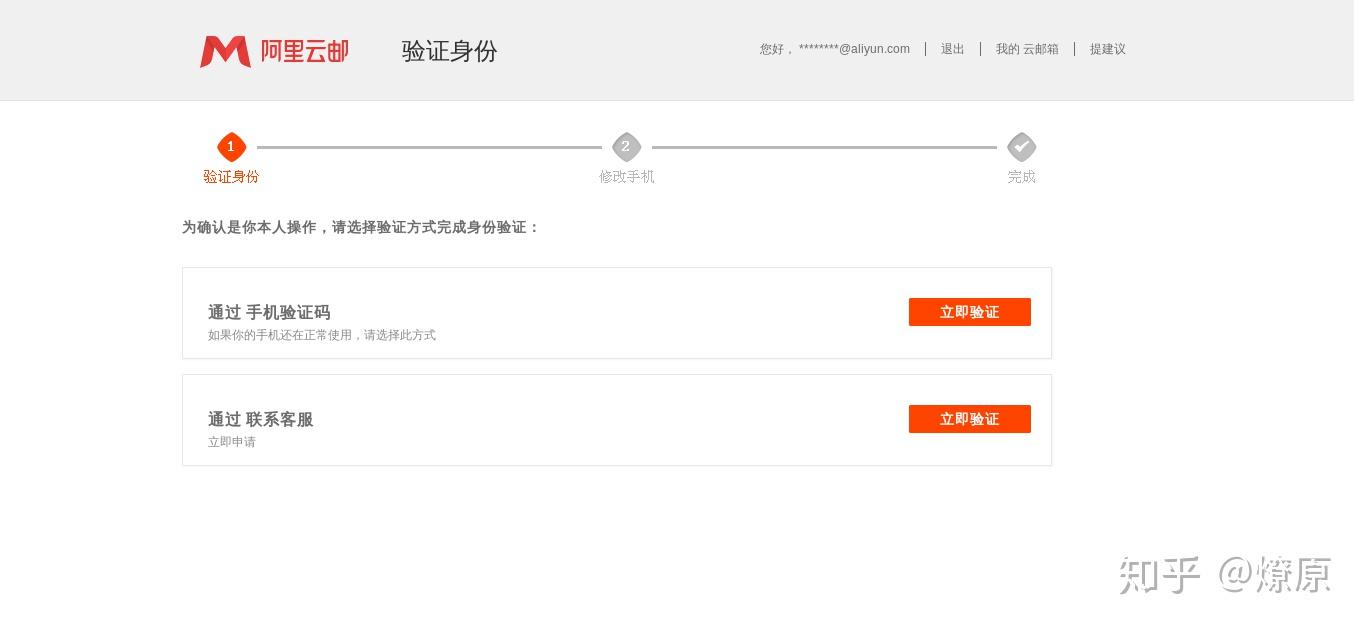Click the checkmark completion step icon
Image resolution: width=1366 pixels, height=630 pixels.
coord(1021,147)
